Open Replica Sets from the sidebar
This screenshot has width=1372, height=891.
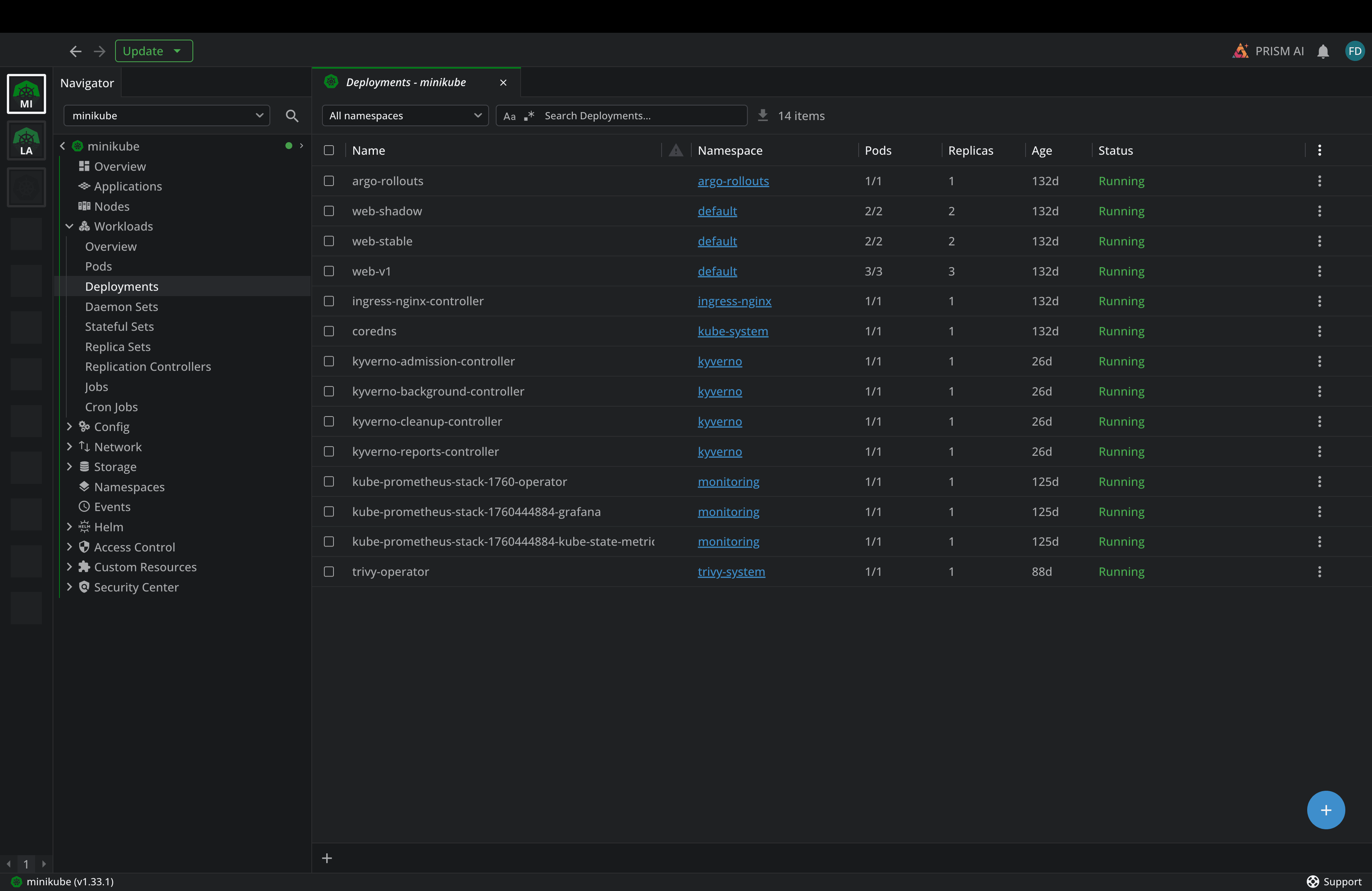coord(118,346)
